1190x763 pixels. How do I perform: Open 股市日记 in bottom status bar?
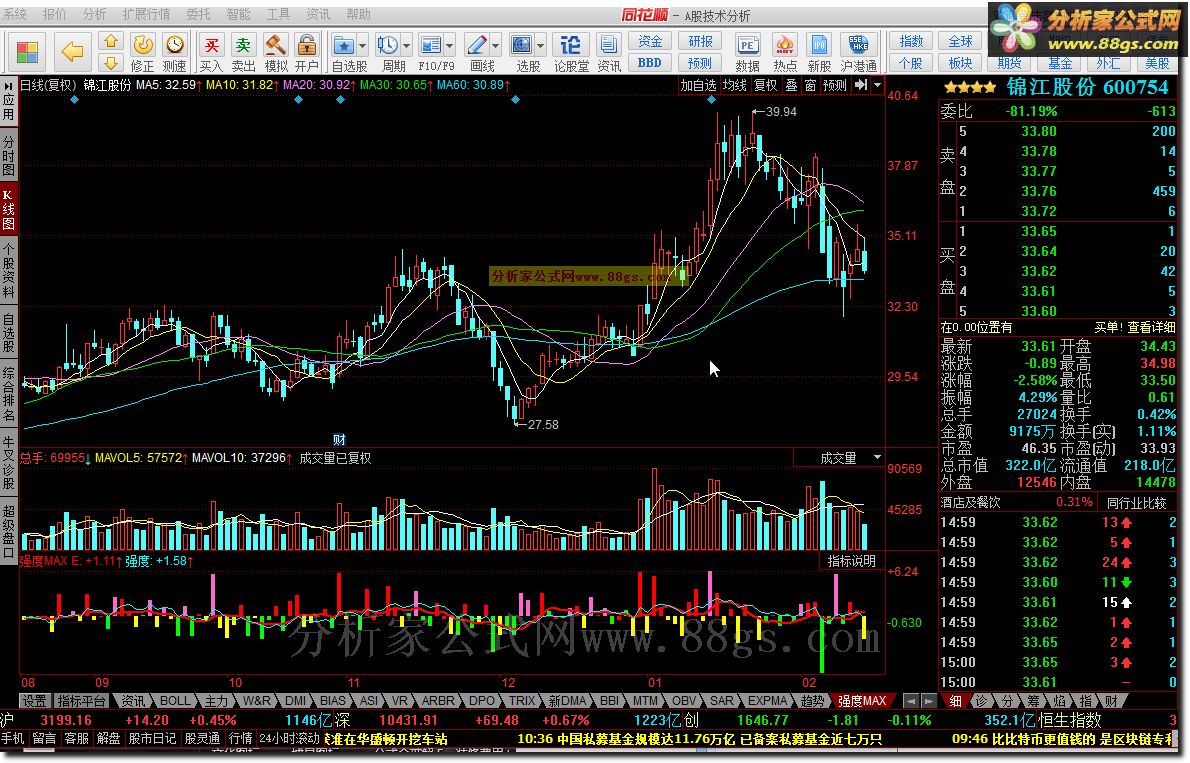pyautogui.click(x=152, y=738)
